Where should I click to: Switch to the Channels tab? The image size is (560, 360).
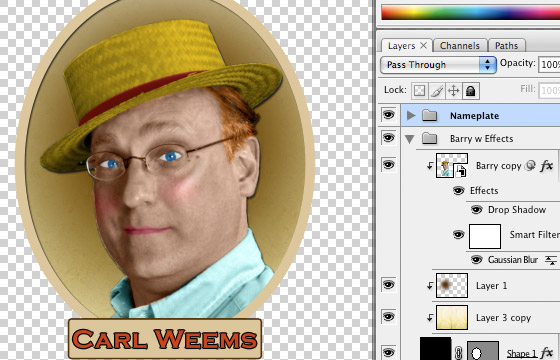pos(460,46)
